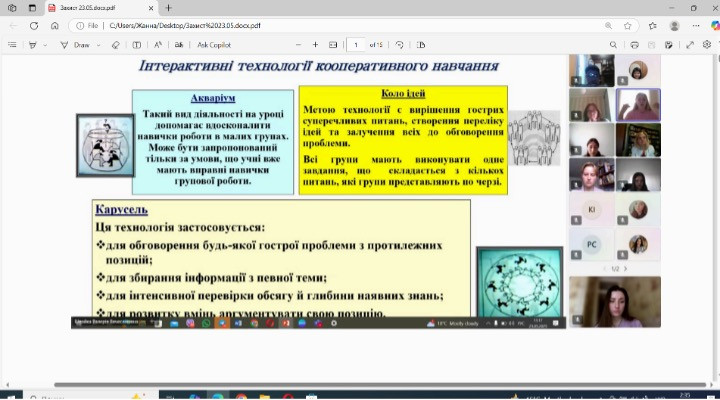Rotate the PDF page

(400, 45)
